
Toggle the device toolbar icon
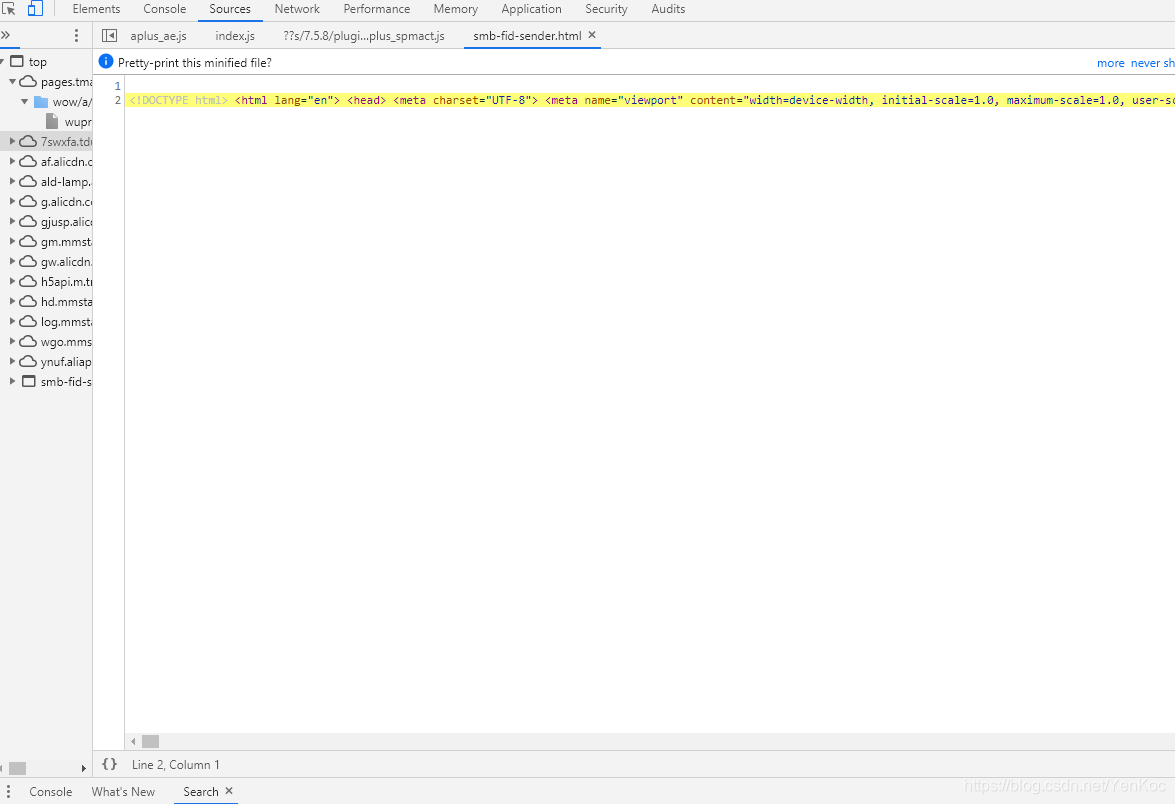point(35,9)
